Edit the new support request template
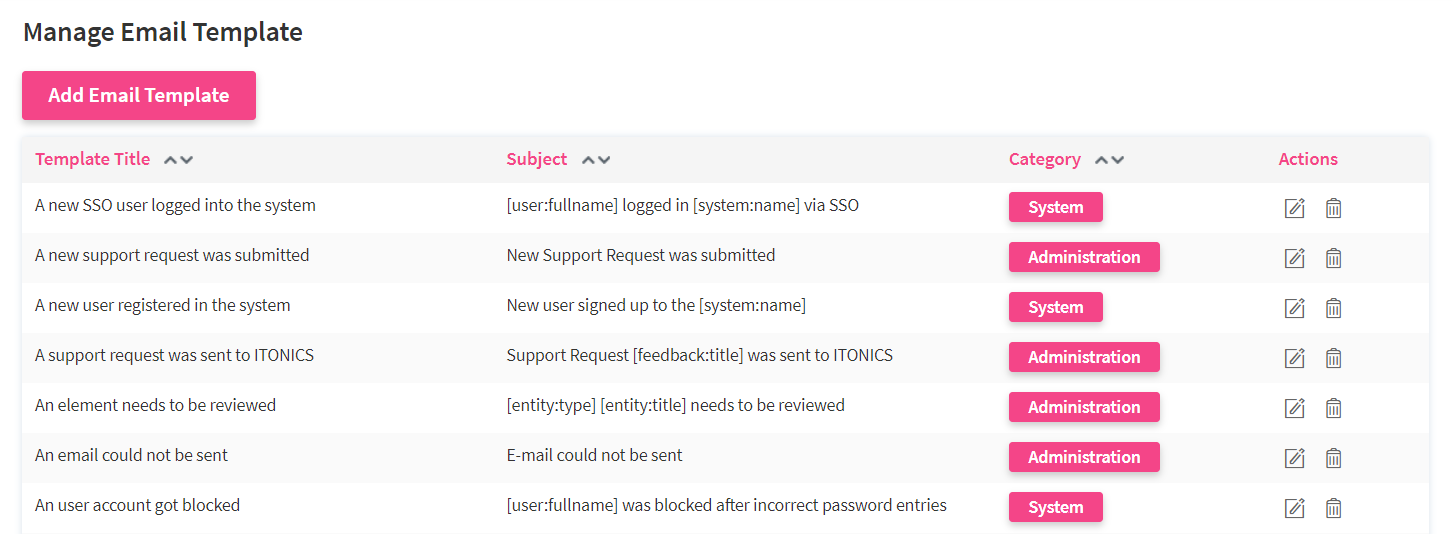Viewport: 1452px width, 534px height. (1294, 258)
